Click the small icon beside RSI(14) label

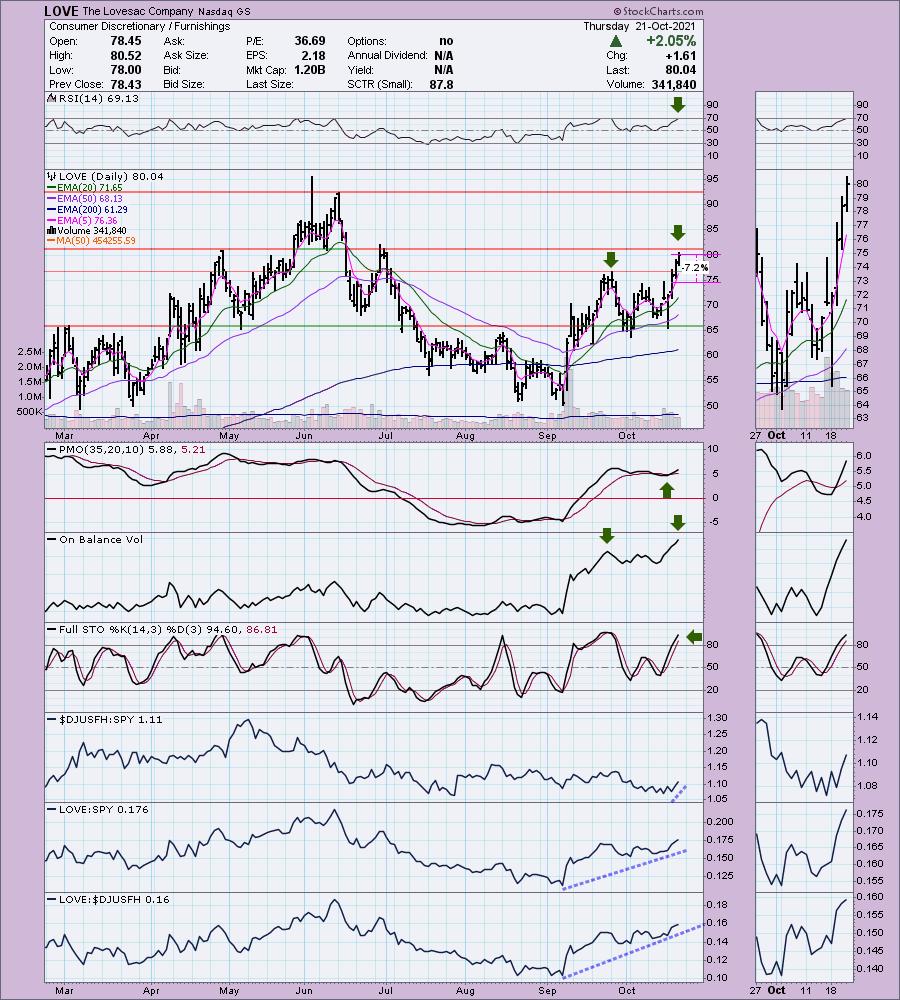pyautogui.click(x=53, y=98)
